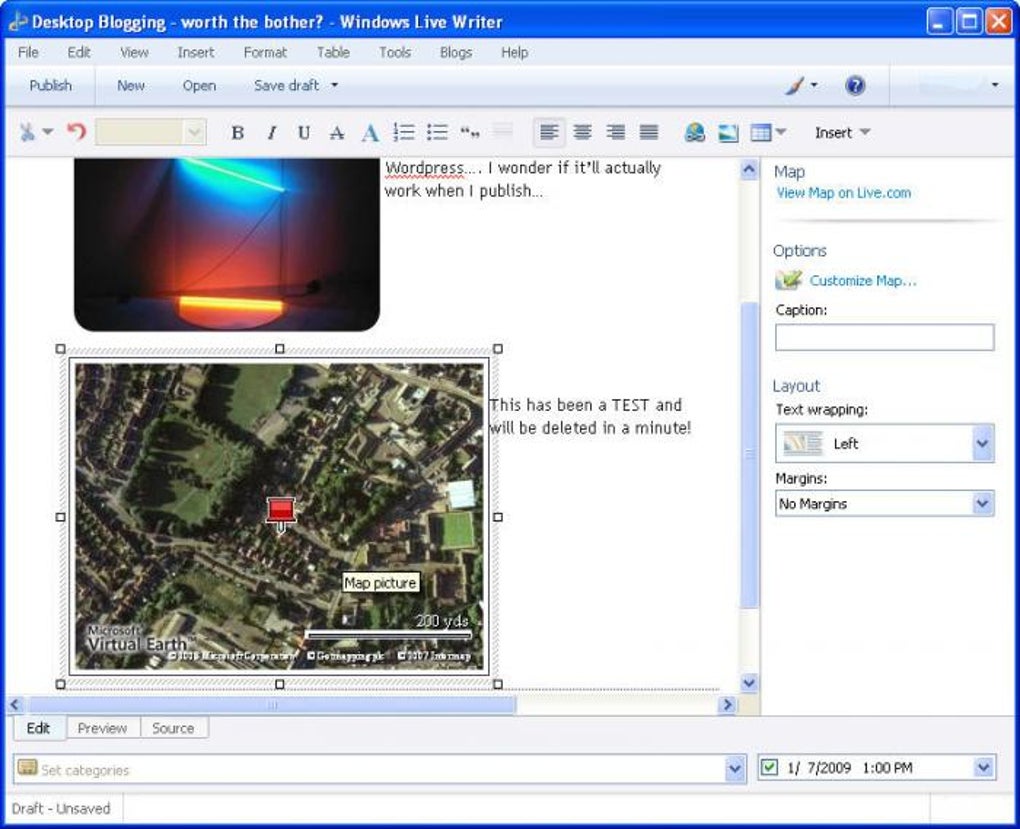Screen dimensions: 1020x829
Task: Click the insert picture icon
Action: point(728,133)
